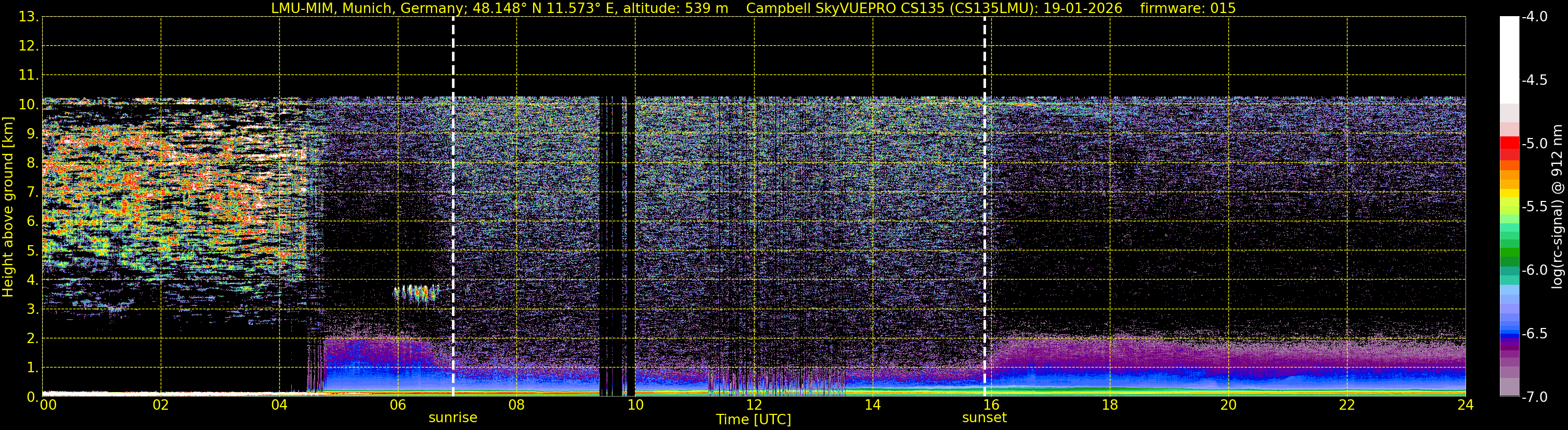Image resolution: width=1568 pixels, height=430 pixels.
Task: Click the small cloud feature near 06 UTC
Action: 417,294
